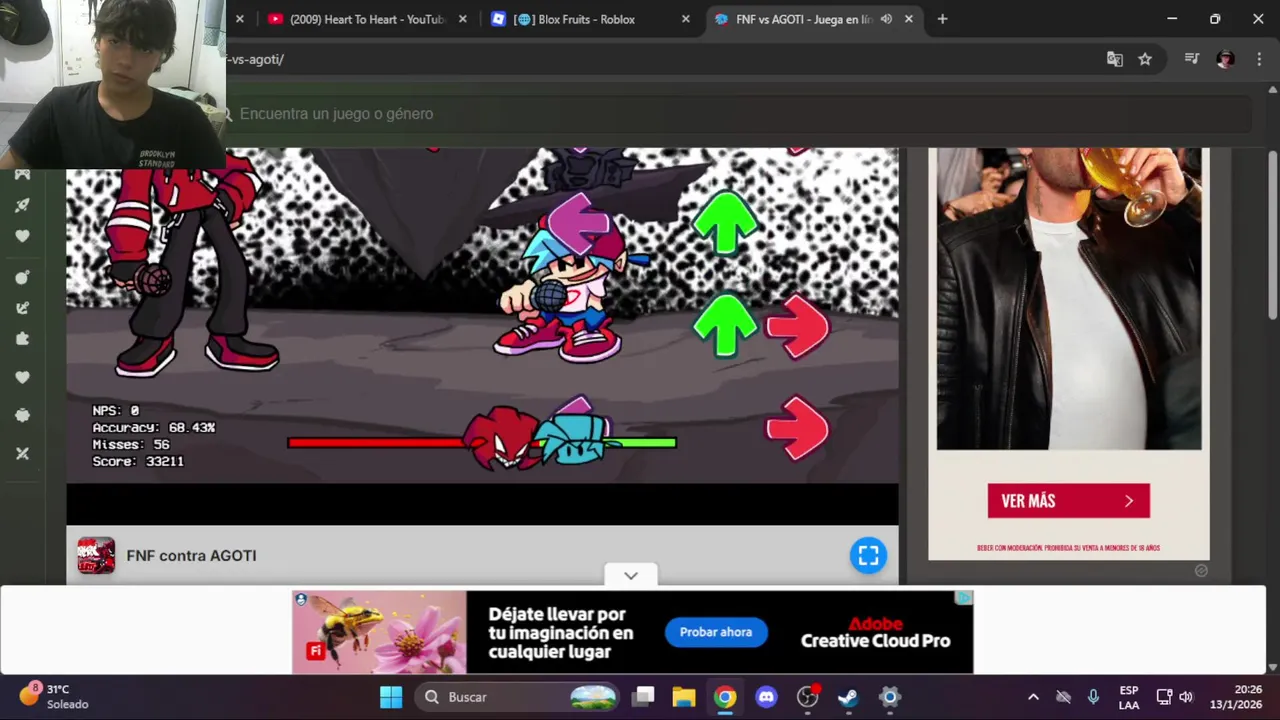
Task: Bookmark this page with the star icon
Action: point(1145,59)
